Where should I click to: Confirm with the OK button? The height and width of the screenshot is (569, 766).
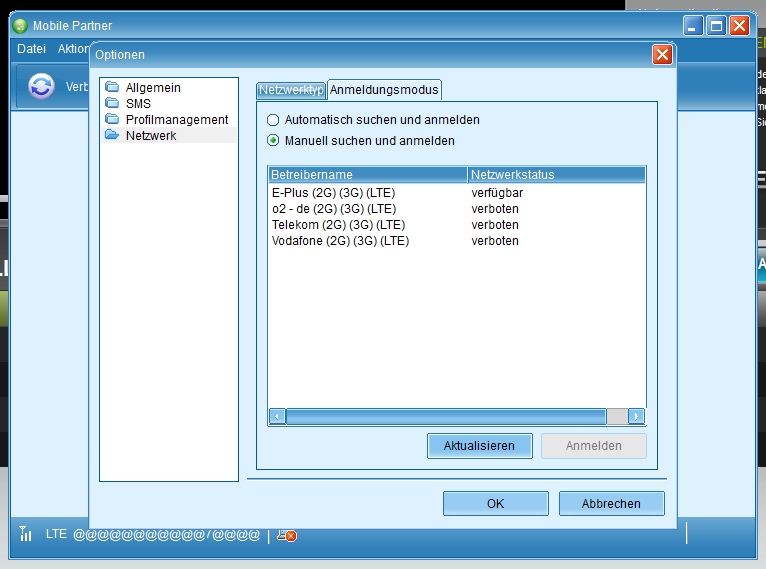click(x=495, y=504)
